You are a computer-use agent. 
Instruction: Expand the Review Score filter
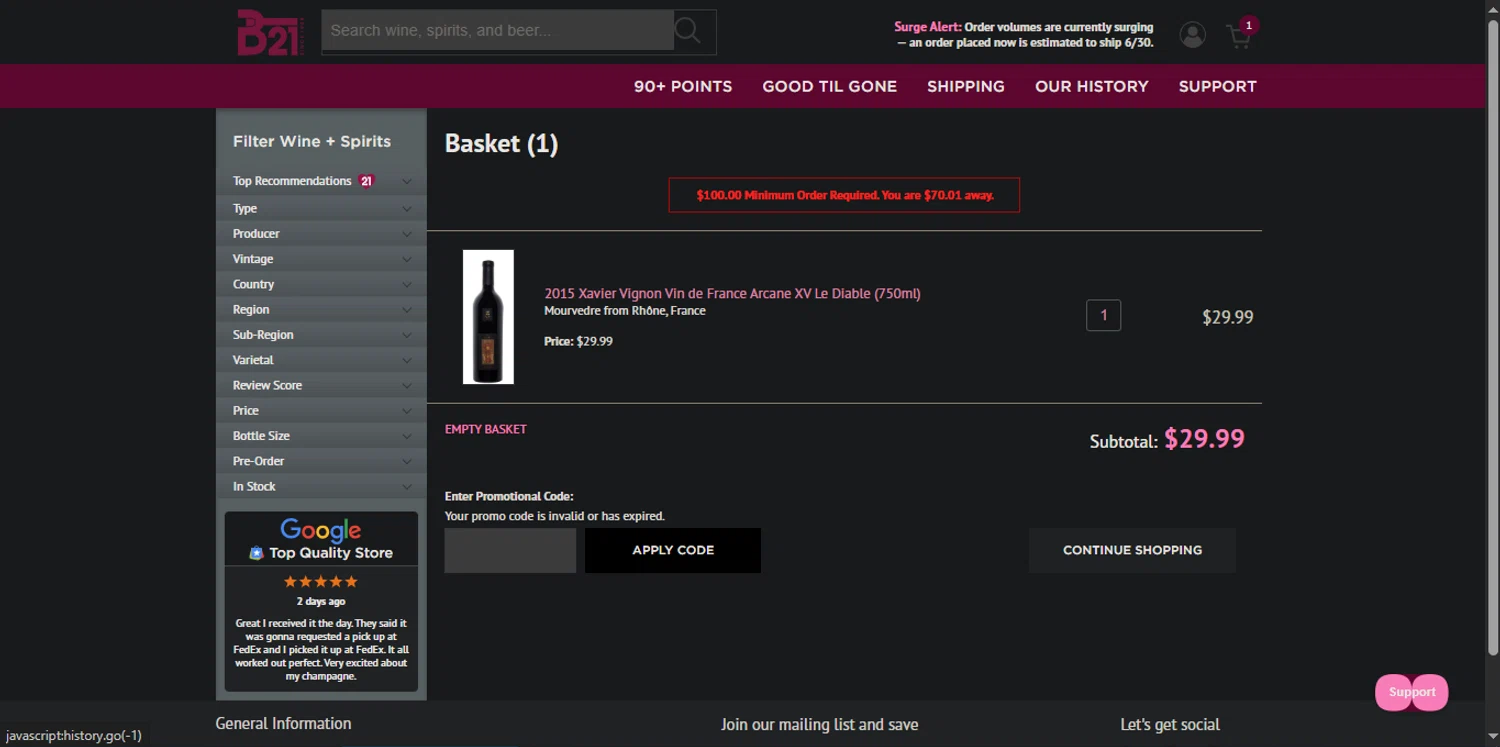[321, 385]
